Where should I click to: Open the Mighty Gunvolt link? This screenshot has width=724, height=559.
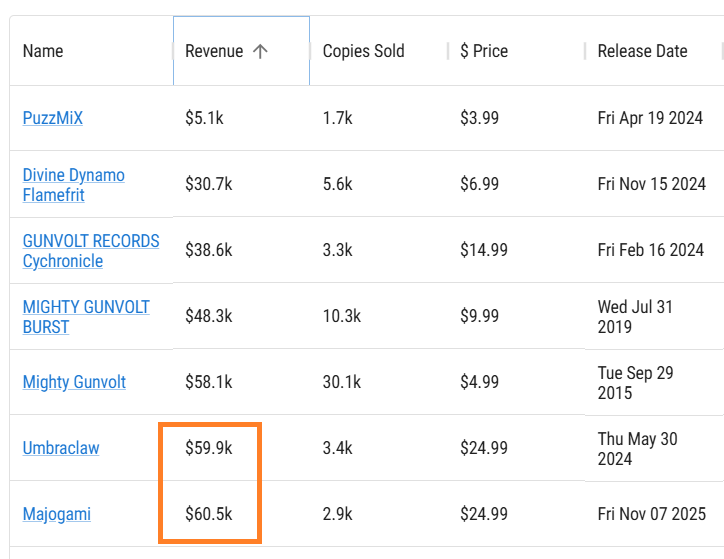[x=74, y=382]
